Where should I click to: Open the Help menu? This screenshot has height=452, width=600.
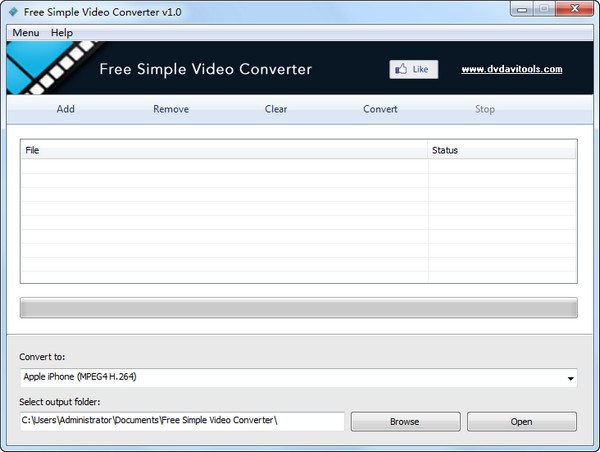62,33
